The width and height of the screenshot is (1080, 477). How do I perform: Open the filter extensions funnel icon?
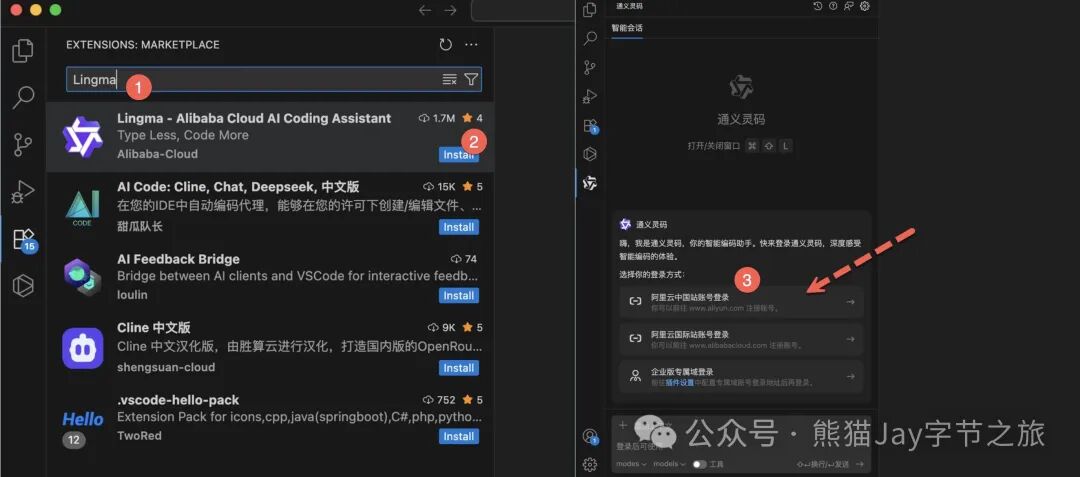pos(471,80)
